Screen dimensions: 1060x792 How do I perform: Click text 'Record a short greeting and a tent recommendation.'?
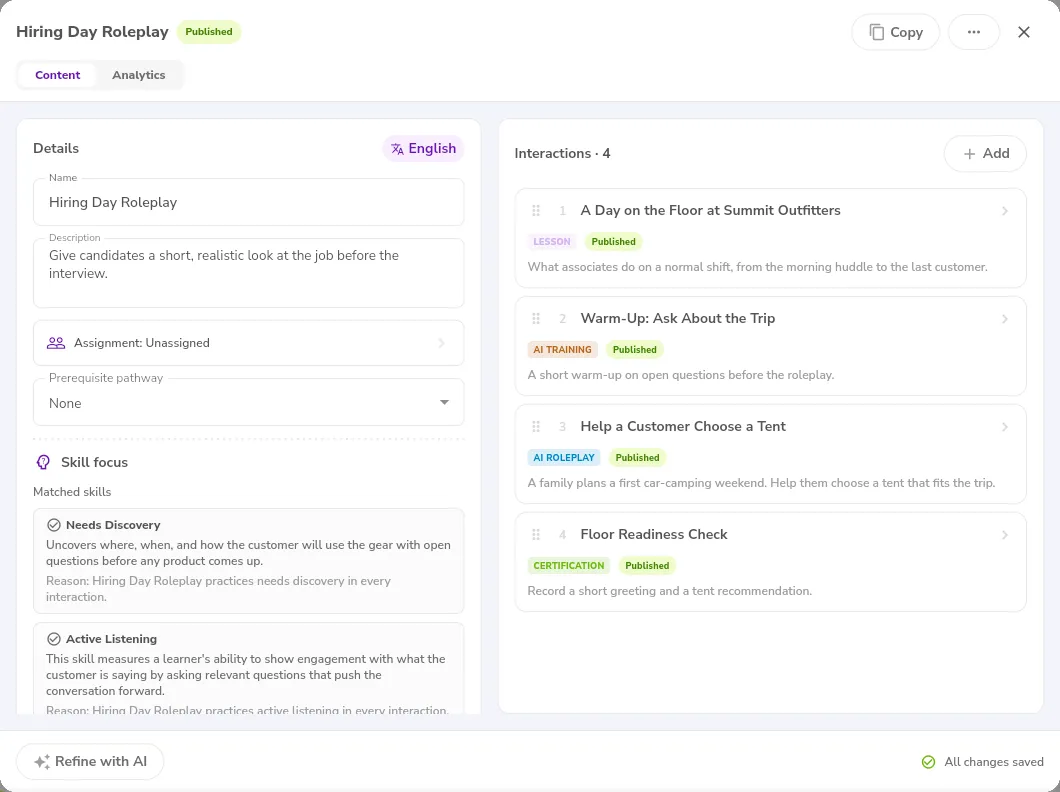click(669, 591)
